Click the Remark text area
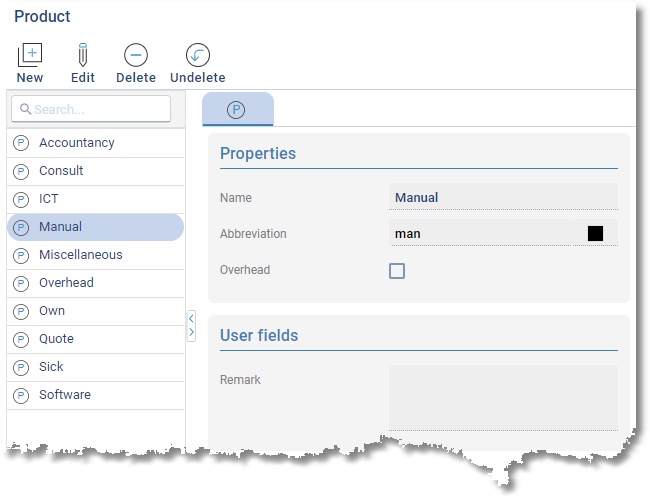Screen dimensions: 650x500 (503, 398)
